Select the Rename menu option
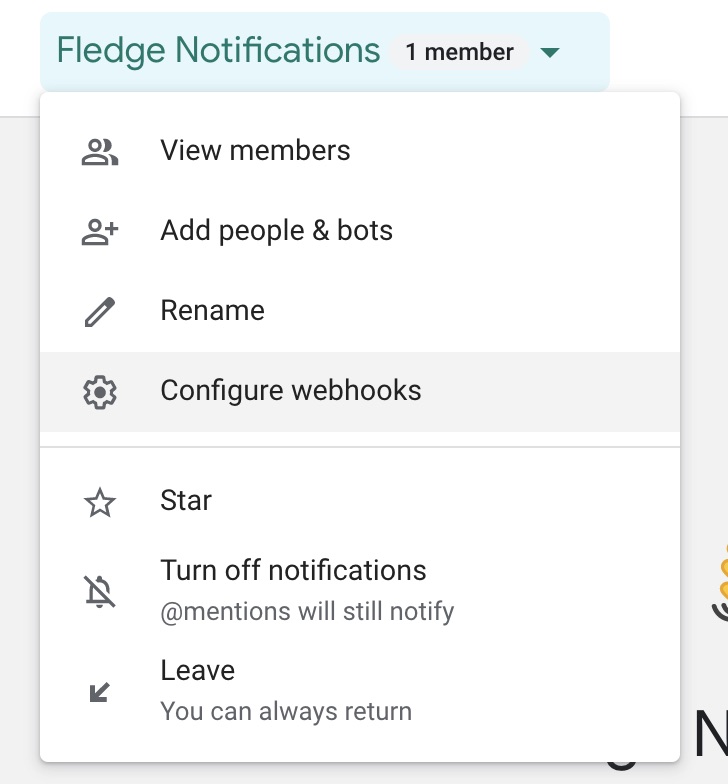 [212, 311]
